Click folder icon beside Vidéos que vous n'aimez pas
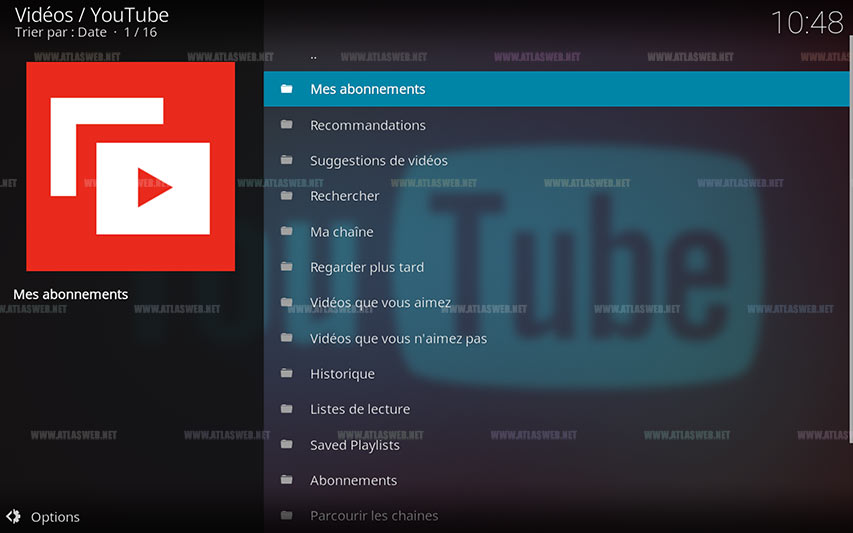This screenshot has height=533, width=853. (x=287, y=338)
